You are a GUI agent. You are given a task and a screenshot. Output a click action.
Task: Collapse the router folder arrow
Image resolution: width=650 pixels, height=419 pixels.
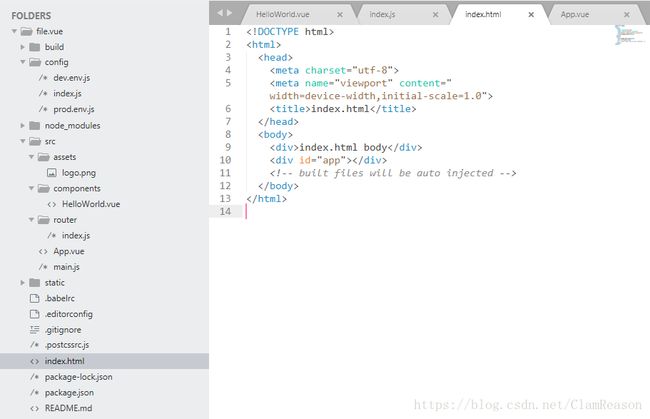pos(31,220)
